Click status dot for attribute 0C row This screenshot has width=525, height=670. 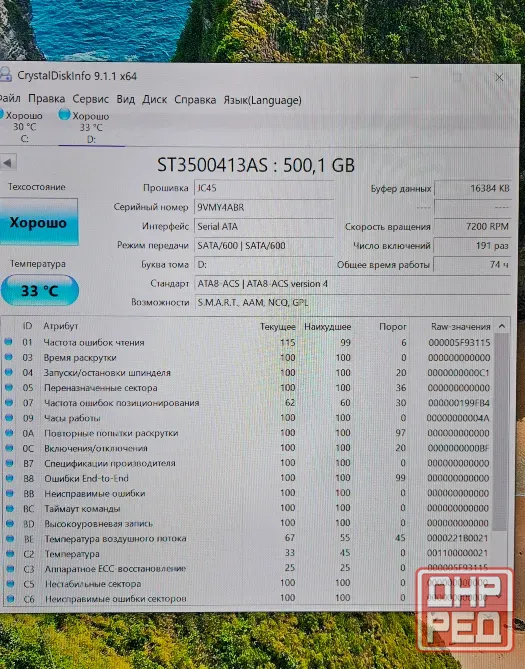(9, 448)
